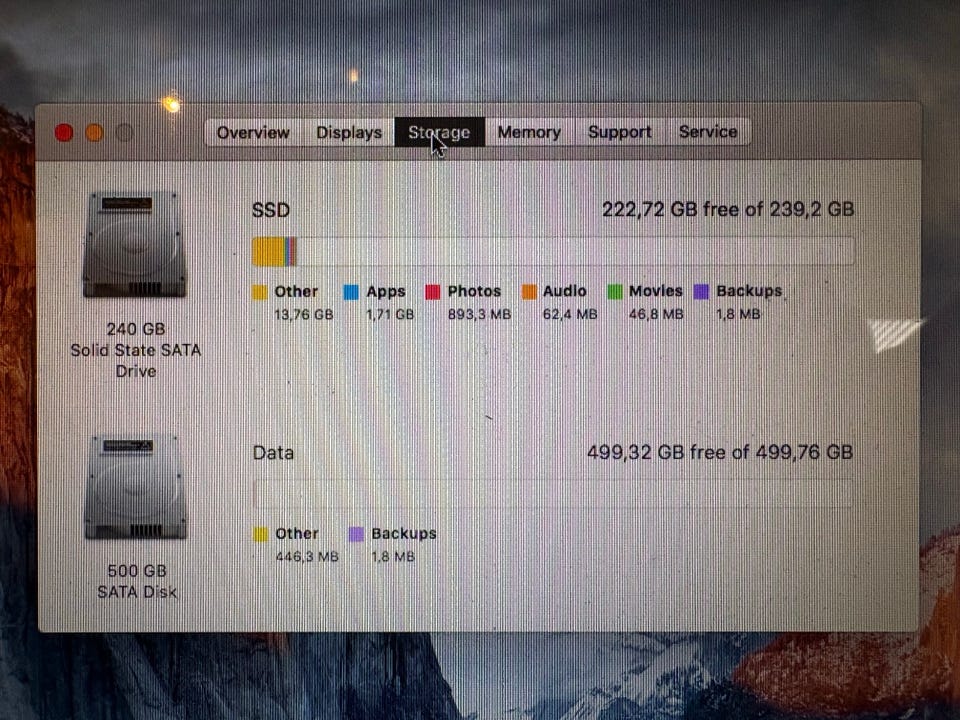Click the SSD volume name
960x720 pixels.
point(271,210)
